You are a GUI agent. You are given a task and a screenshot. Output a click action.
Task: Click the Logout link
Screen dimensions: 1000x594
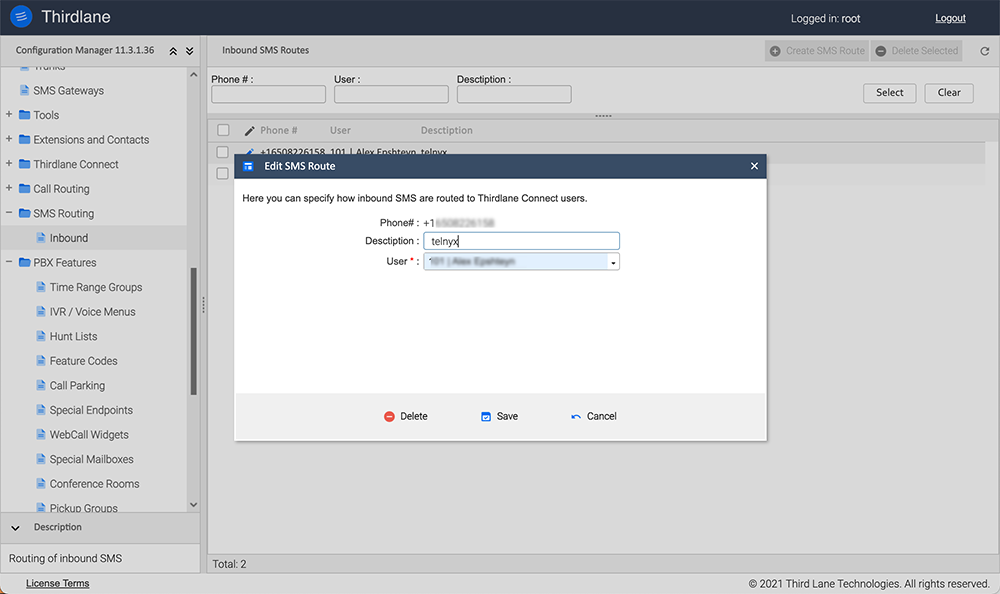(950, 18)
